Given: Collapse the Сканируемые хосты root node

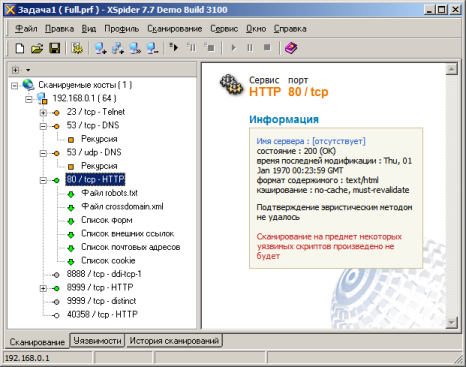Looking at the screenshot, I should (14, 85).
